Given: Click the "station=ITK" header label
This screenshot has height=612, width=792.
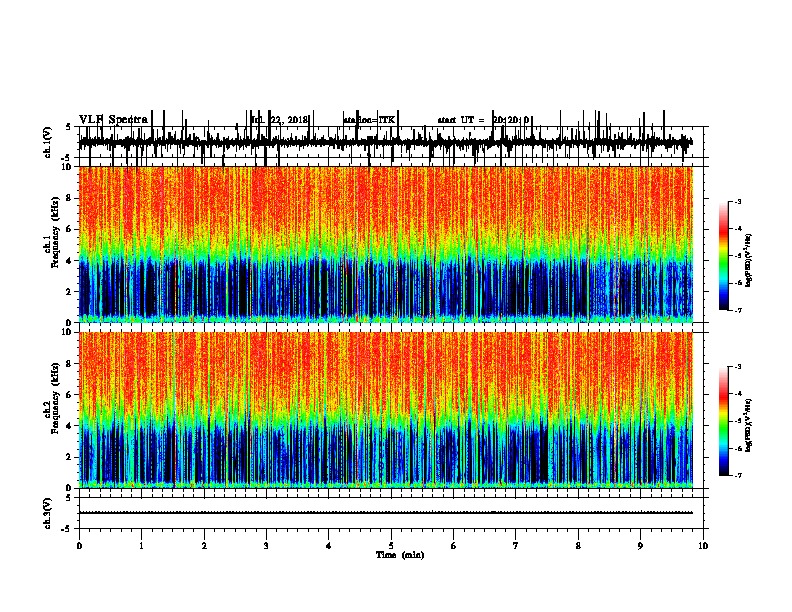Looking at the screenshot, I should (369, 120).
